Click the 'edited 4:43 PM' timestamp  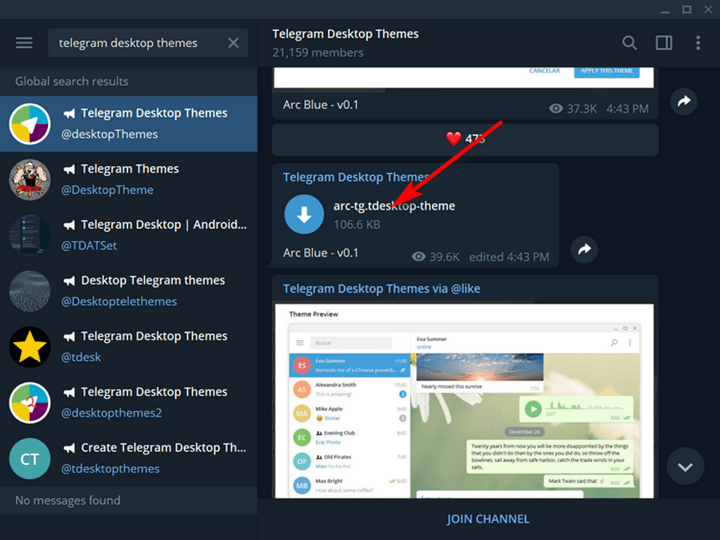[509, 257]
